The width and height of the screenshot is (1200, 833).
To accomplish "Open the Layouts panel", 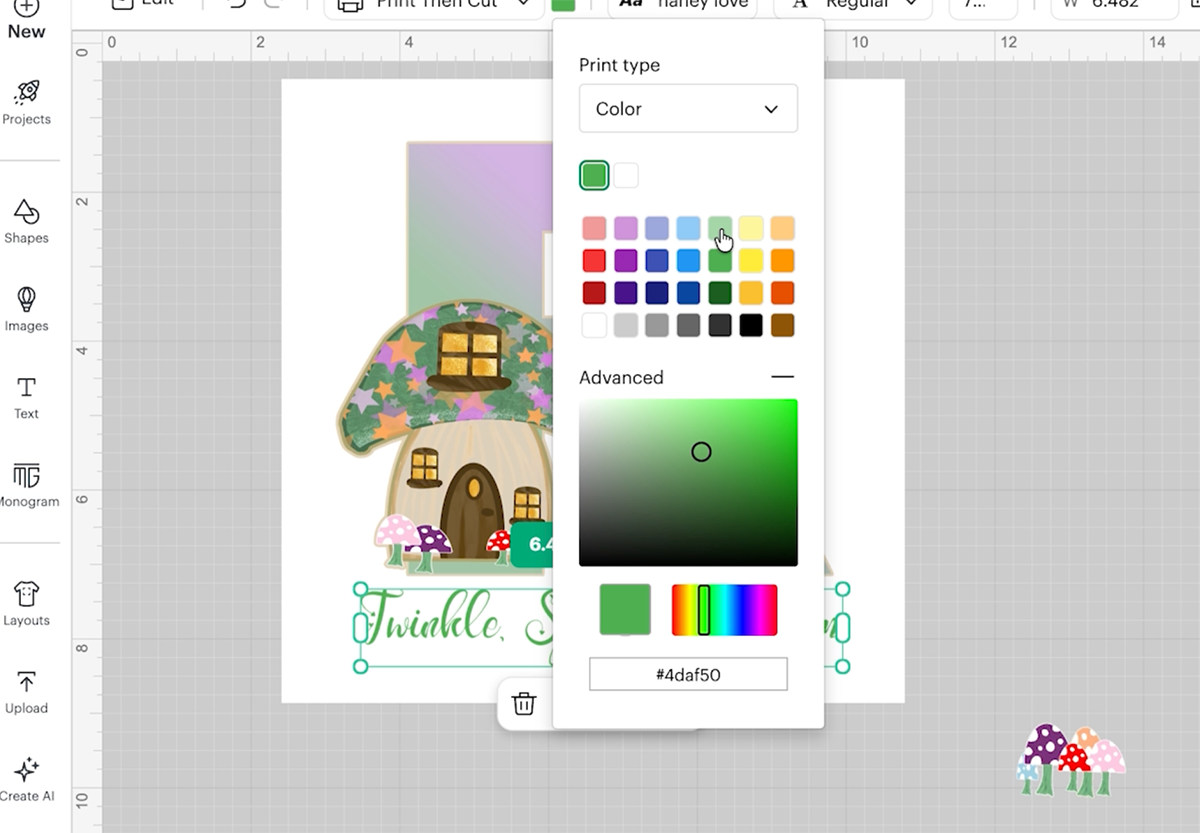I will coord(26,604).
